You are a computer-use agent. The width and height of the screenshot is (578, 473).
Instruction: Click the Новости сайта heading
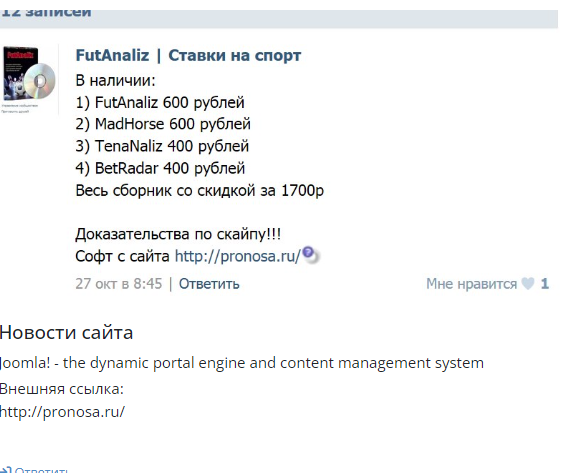tap(66, 332)
